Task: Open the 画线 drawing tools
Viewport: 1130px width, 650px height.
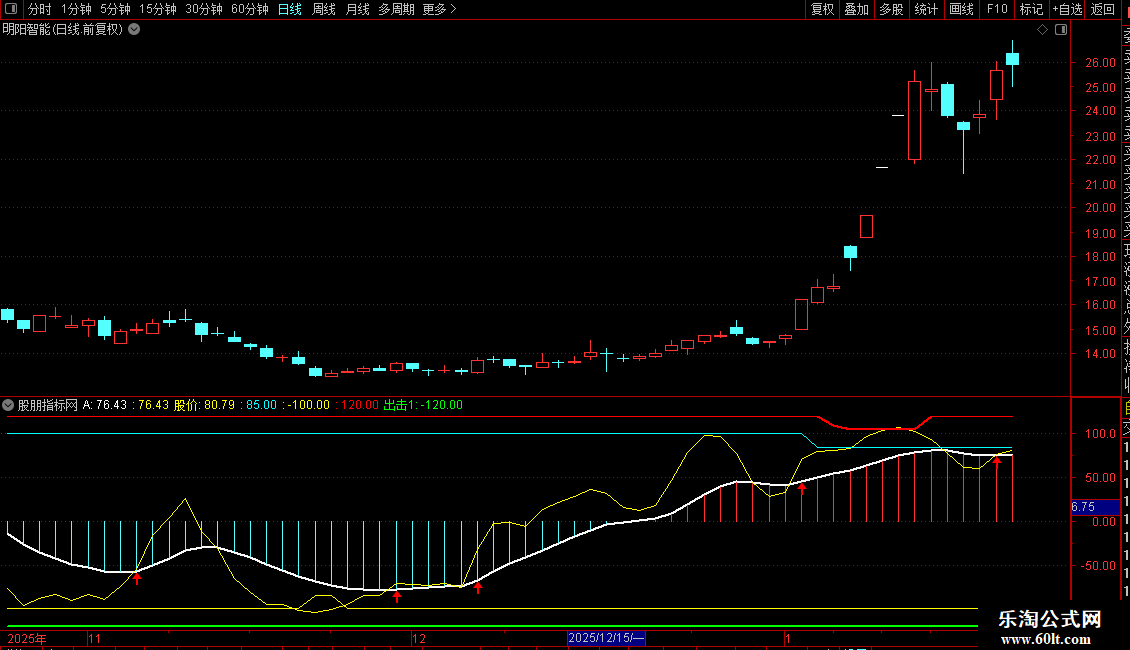Action: [x=961, y=9]
